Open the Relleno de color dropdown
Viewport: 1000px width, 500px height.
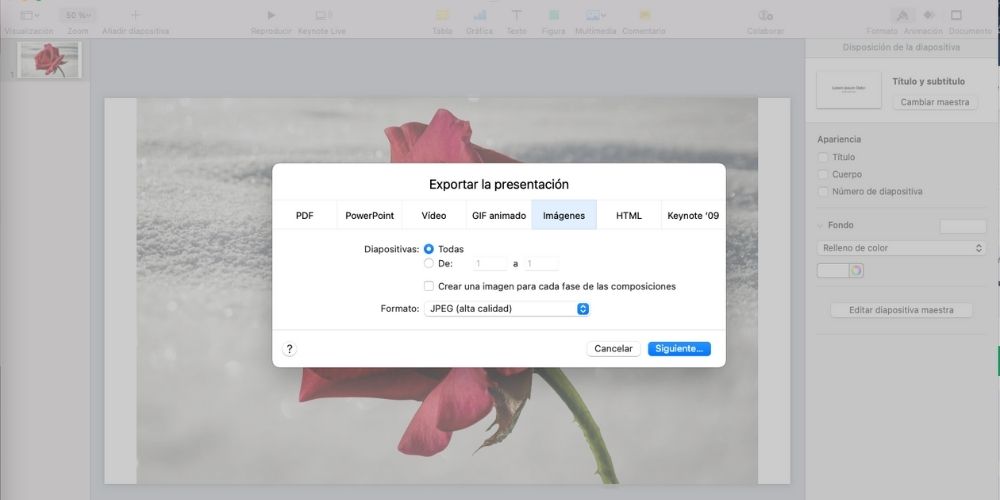pyautogui.click(x=901, y=248)
